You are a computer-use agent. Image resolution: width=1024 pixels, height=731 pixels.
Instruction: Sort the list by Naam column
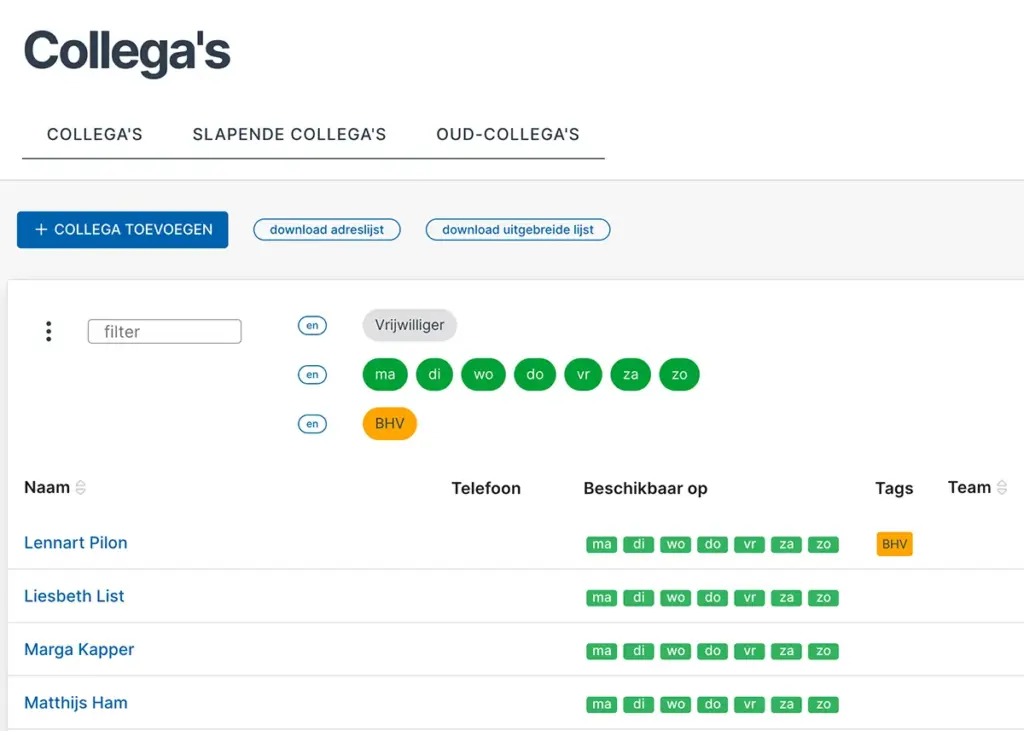coord(81,488)
